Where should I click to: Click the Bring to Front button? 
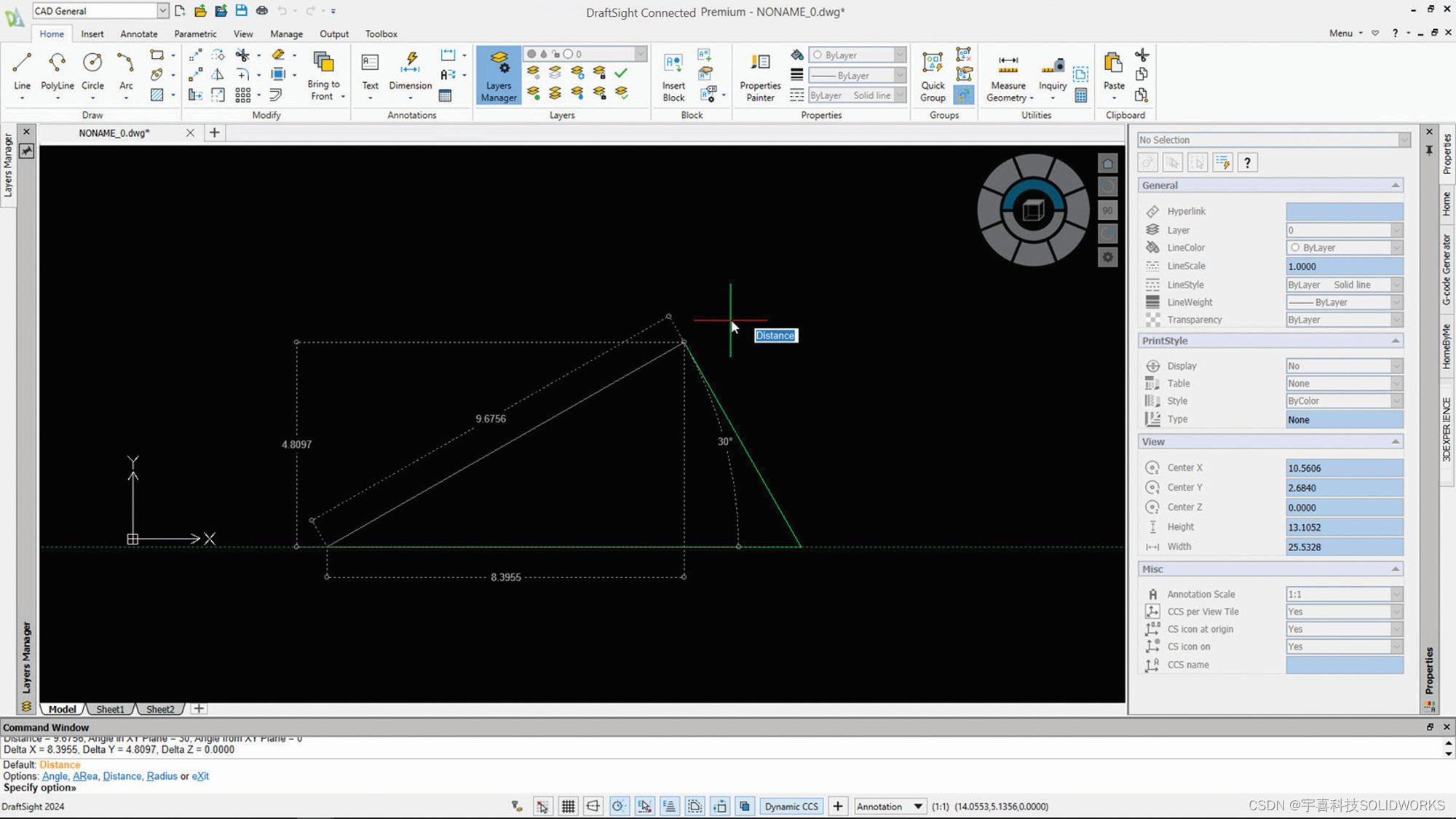coord(323,73)
